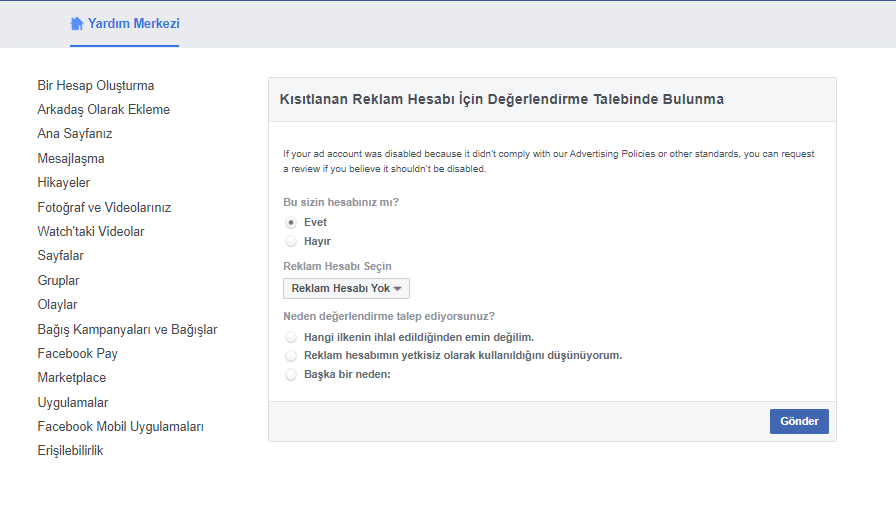Image resolution: width=896 pixels, height=510 pixels.
Task: Open Bir Hesap Oluşturma help topic
Action: 96,86
